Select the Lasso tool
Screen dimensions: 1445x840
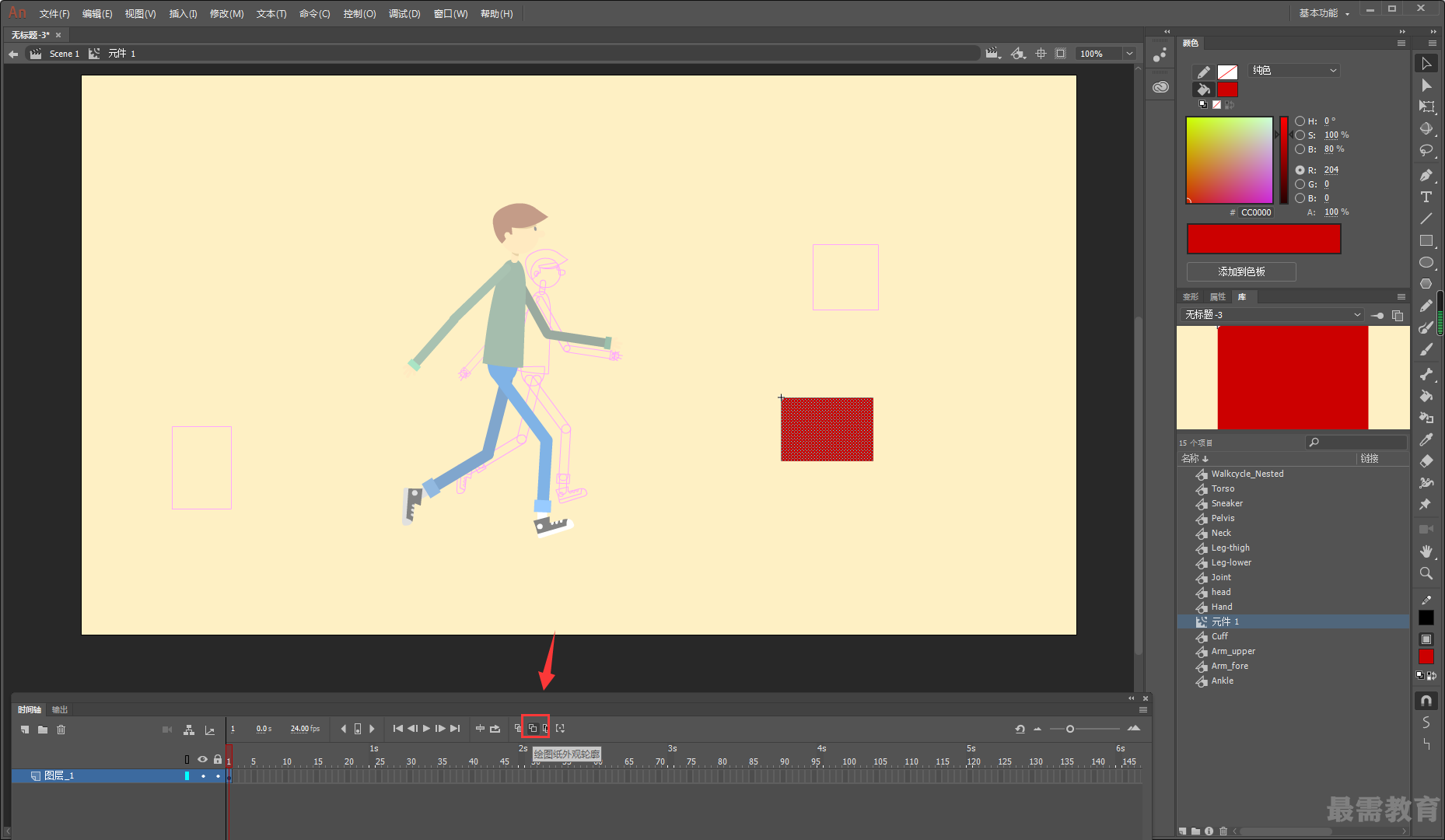click(x=1426, y=151)
